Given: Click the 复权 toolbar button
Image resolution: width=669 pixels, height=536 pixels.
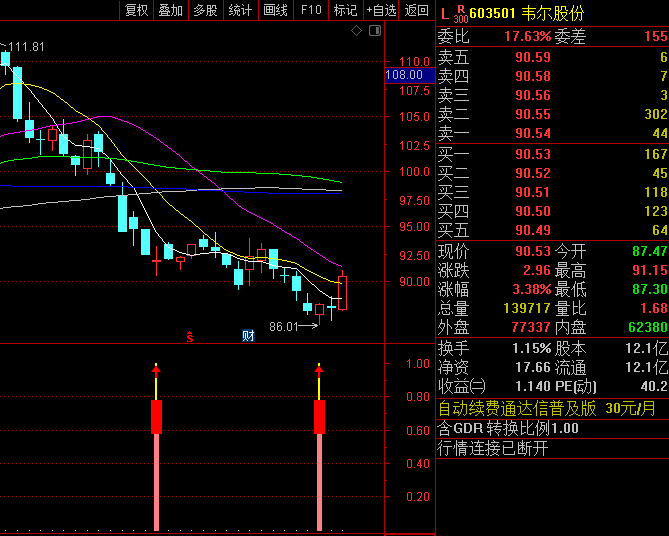Looking at the screenshot, I should pos(137,10).
